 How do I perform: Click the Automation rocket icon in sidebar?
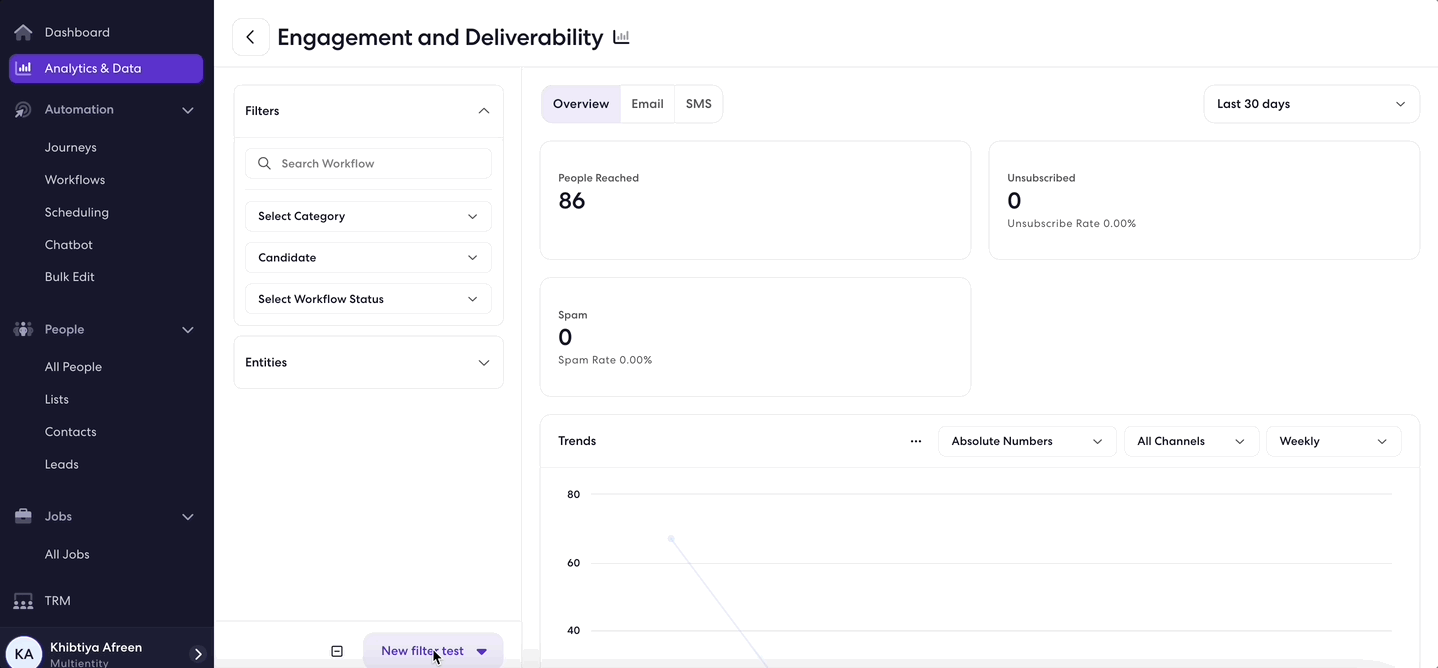pos(23,110)
